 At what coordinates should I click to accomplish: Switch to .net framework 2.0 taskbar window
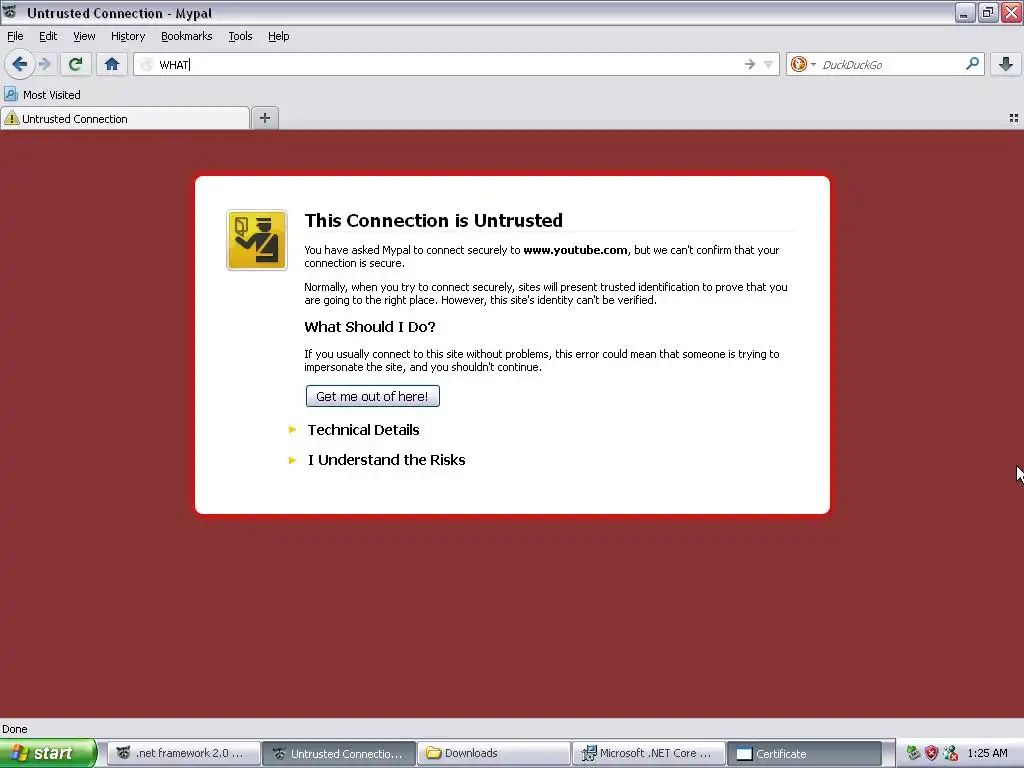[184, 753]
